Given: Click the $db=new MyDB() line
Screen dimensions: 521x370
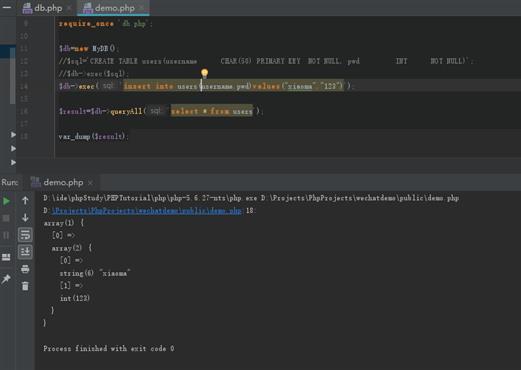Looking at the screenshot, I should 88,49.
